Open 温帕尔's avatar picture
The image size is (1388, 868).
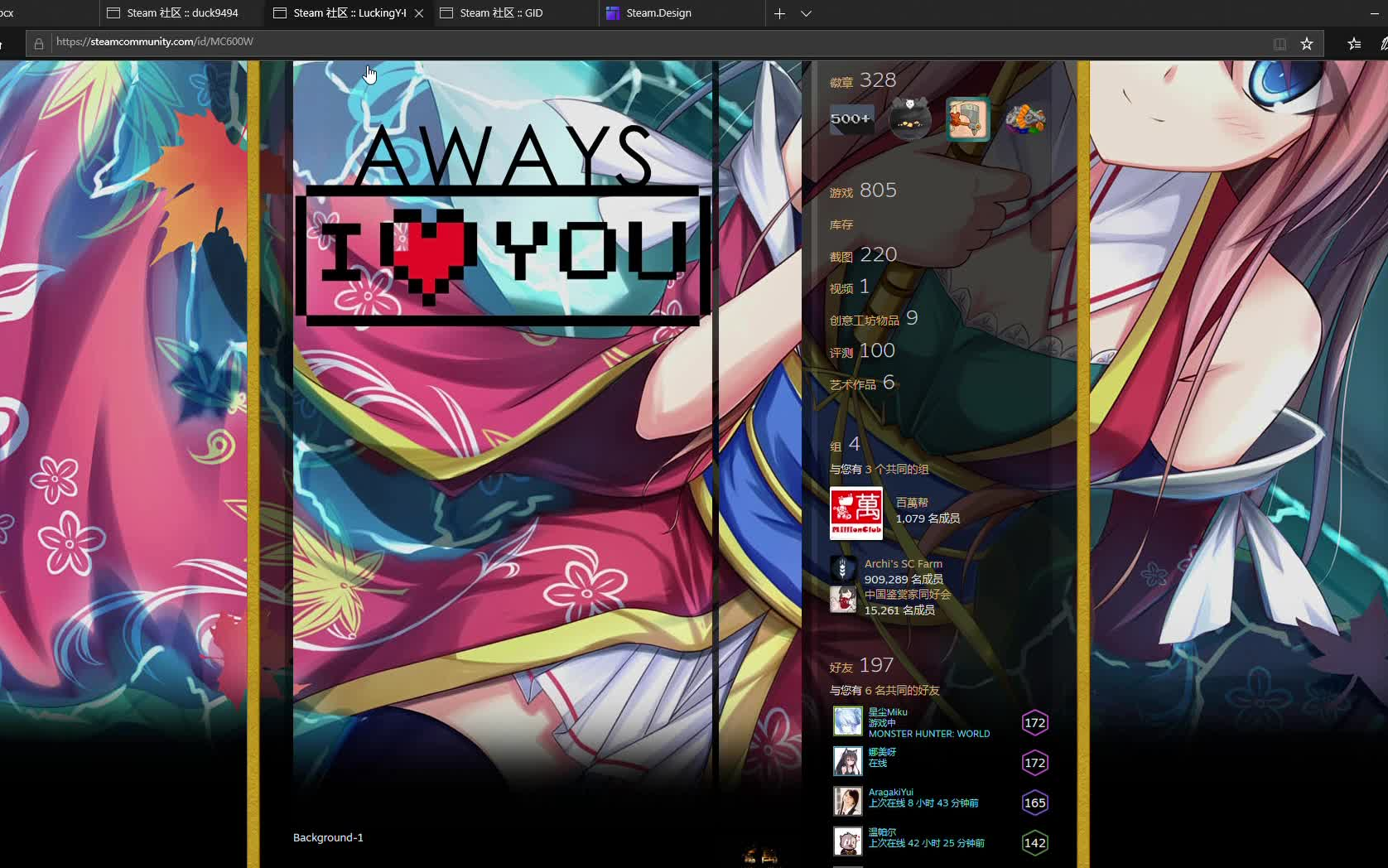click(847, 841)
